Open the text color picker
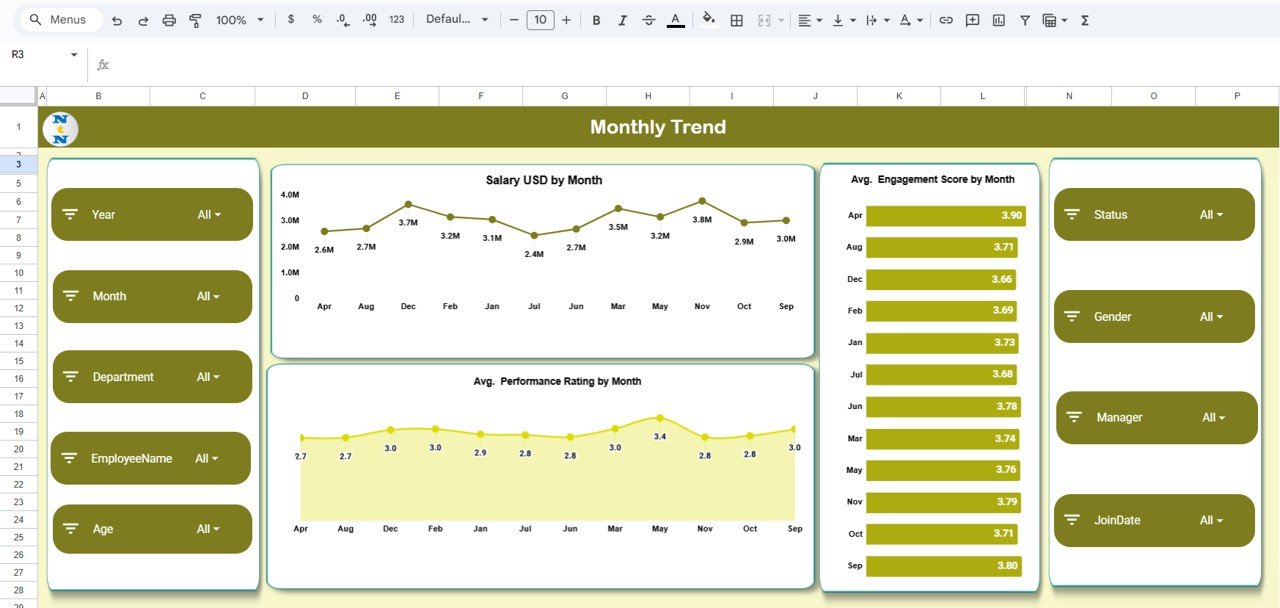The height and width of the screenshot is (608, 1280). 674,19
